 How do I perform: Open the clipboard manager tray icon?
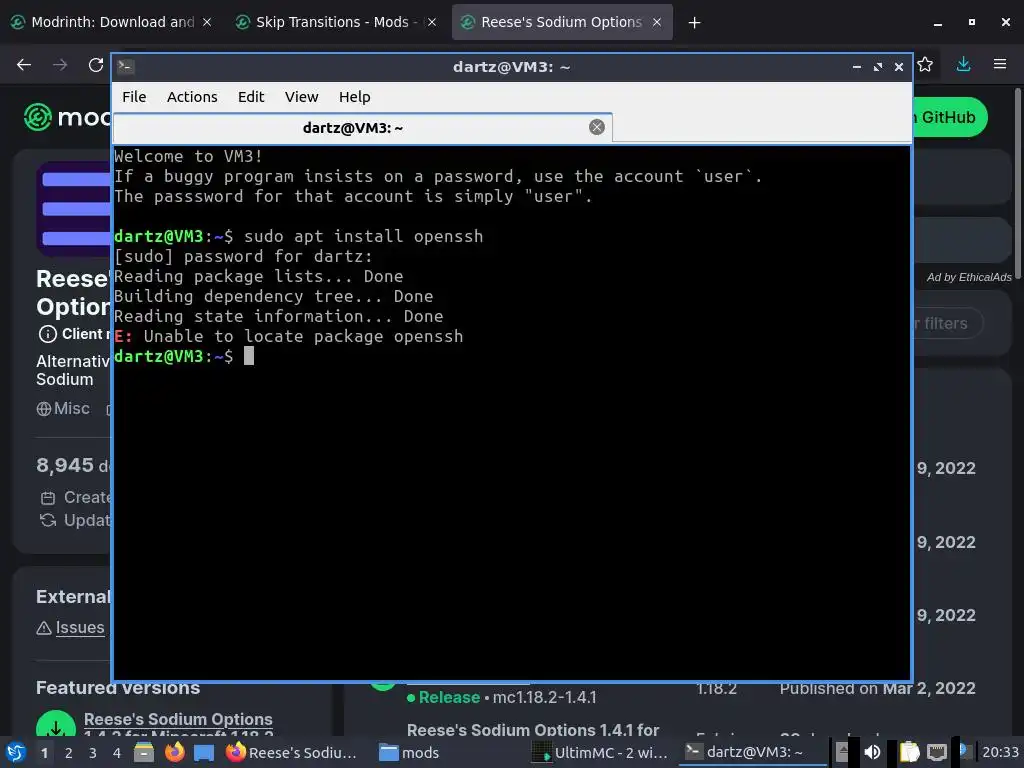pyautogui.click(x=909, y=752)
